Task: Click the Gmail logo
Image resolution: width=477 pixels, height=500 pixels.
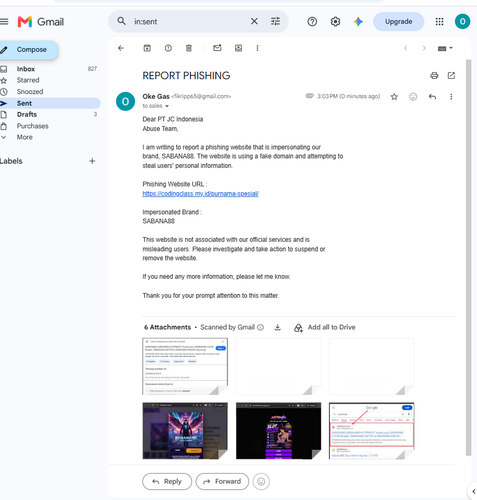Action: pyautogui.click(x=41, y=22)
